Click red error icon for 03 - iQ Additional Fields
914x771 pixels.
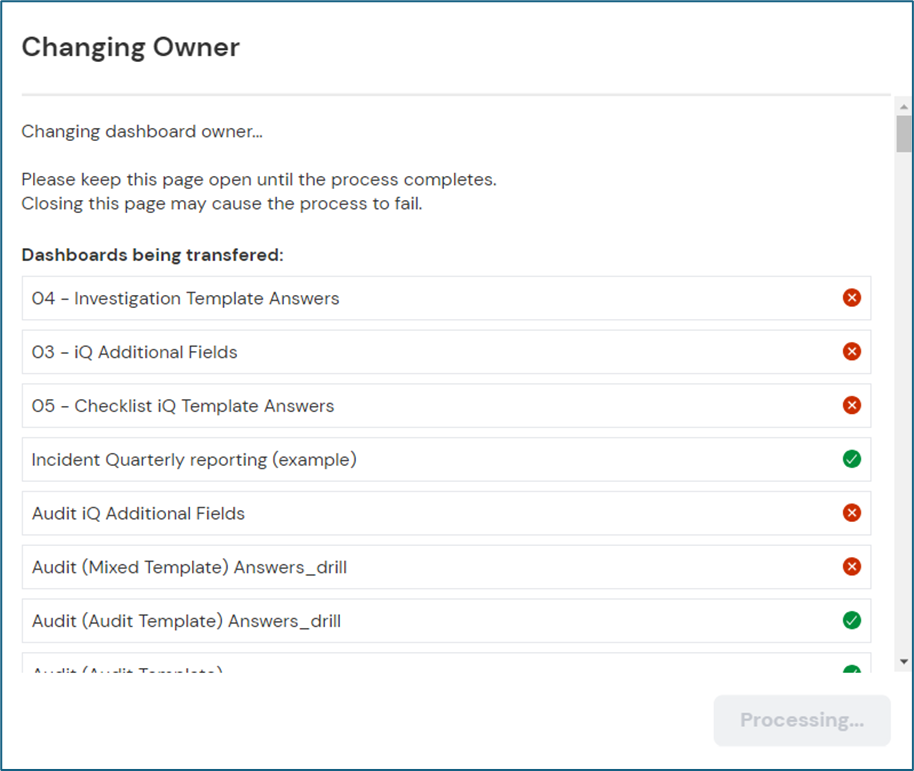click(851, 352)
